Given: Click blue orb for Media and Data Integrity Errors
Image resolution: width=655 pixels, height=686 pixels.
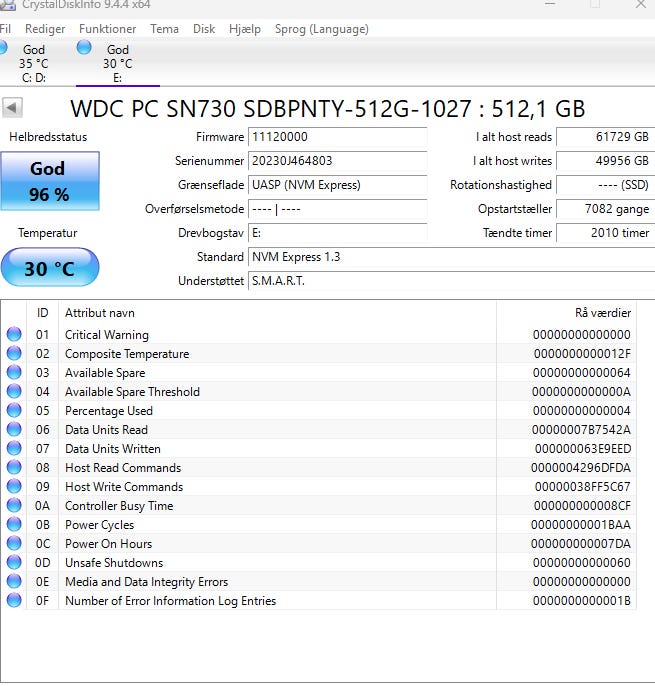Looking at the screenshot, I should [x=14, y=582].
